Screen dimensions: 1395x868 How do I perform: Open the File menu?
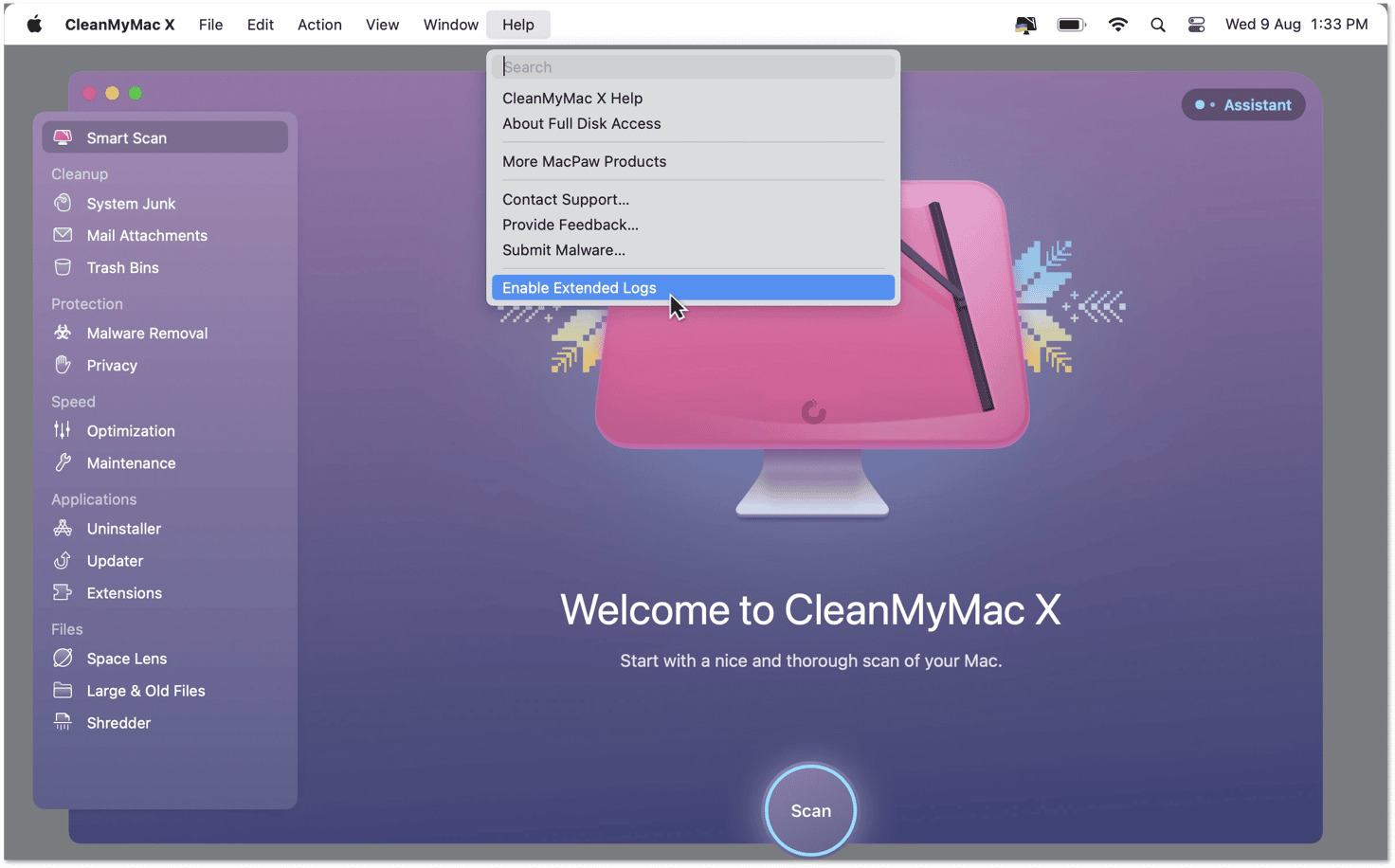pos(210,25)
